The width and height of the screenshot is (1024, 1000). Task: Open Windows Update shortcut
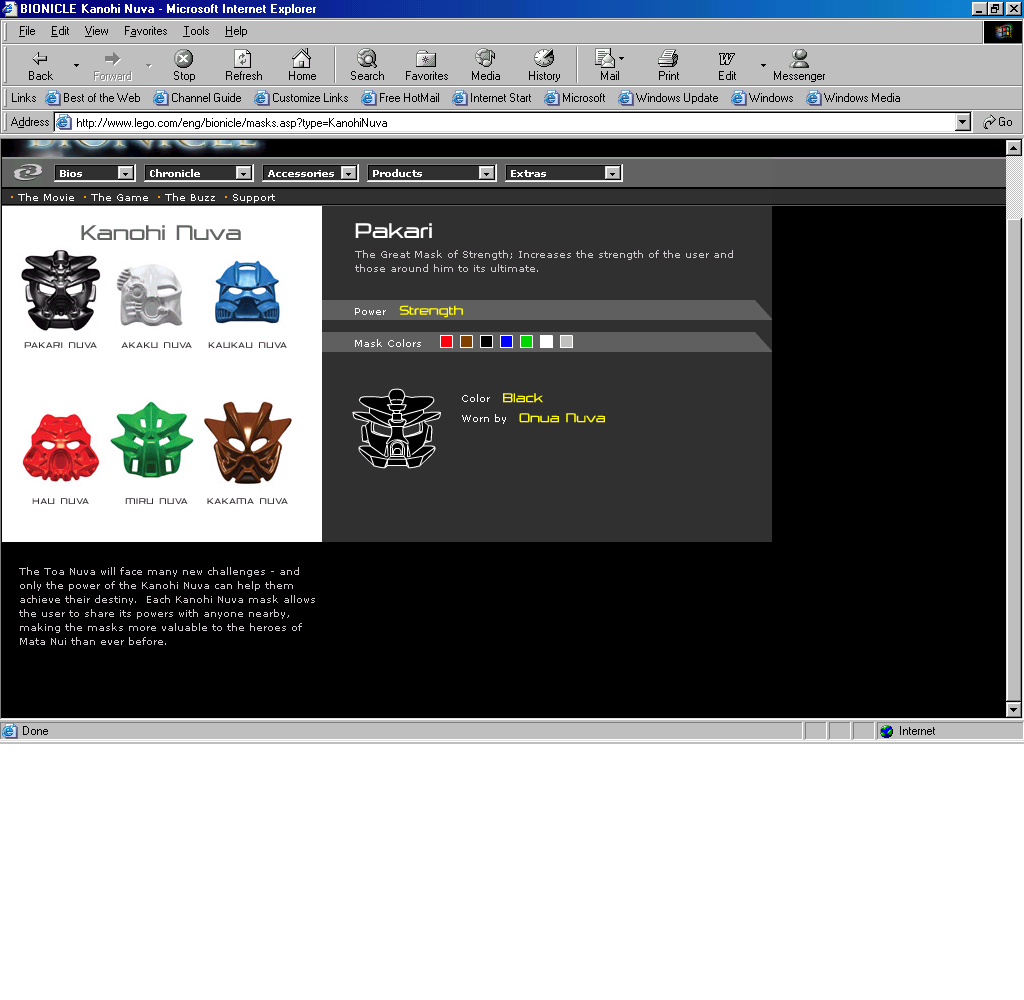(x=668, y=98)
